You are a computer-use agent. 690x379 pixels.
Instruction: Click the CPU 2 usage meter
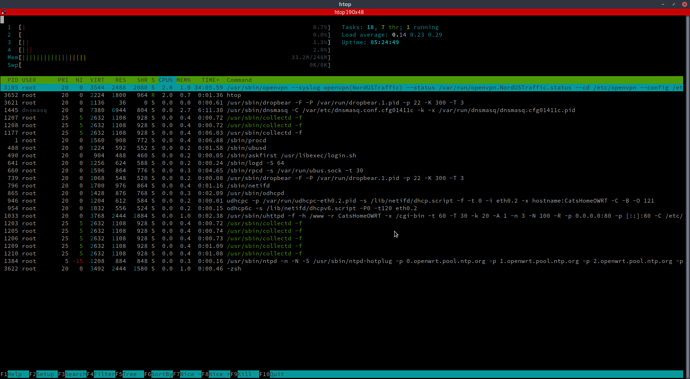tap(169, 35)
